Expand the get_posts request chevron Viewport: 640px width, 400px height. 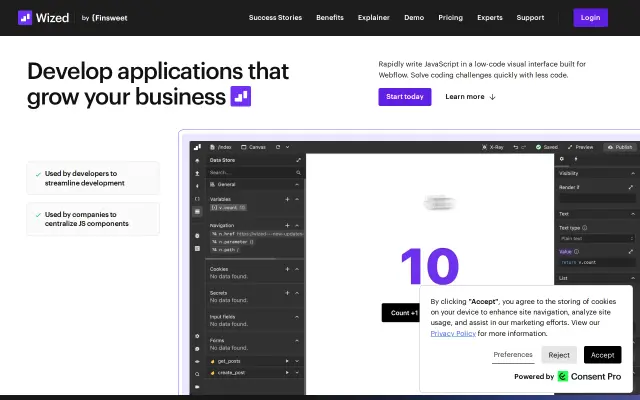coord(297,361)
